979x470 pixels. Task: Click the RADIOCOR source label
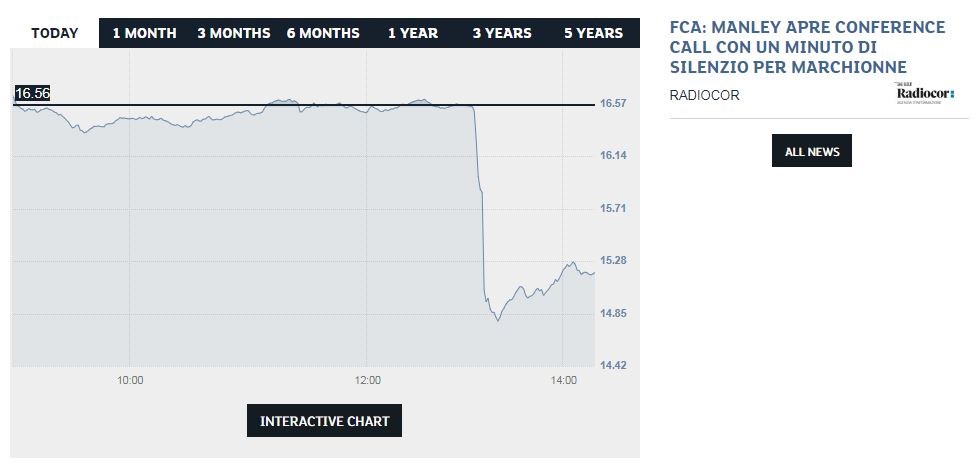point(705,95)
